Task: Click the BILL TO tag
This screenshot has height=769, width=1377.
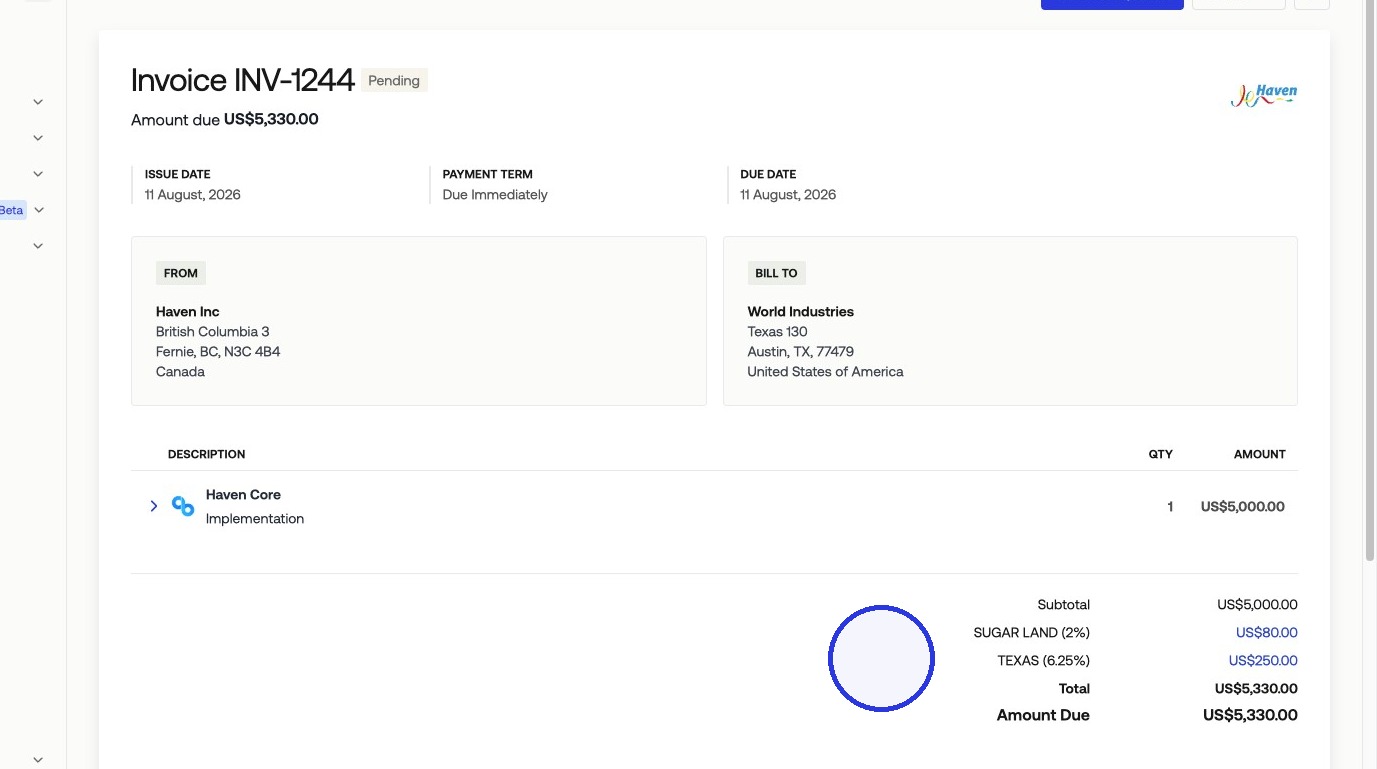Action: pyautogui.click(x=776, y=273)
